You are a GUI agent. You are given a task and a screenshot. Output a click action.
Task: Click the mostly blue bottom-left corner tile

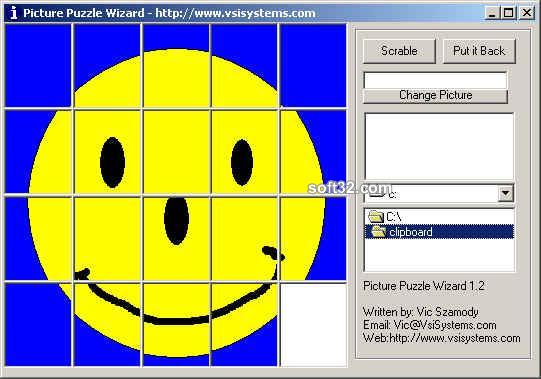click(38, 325)
